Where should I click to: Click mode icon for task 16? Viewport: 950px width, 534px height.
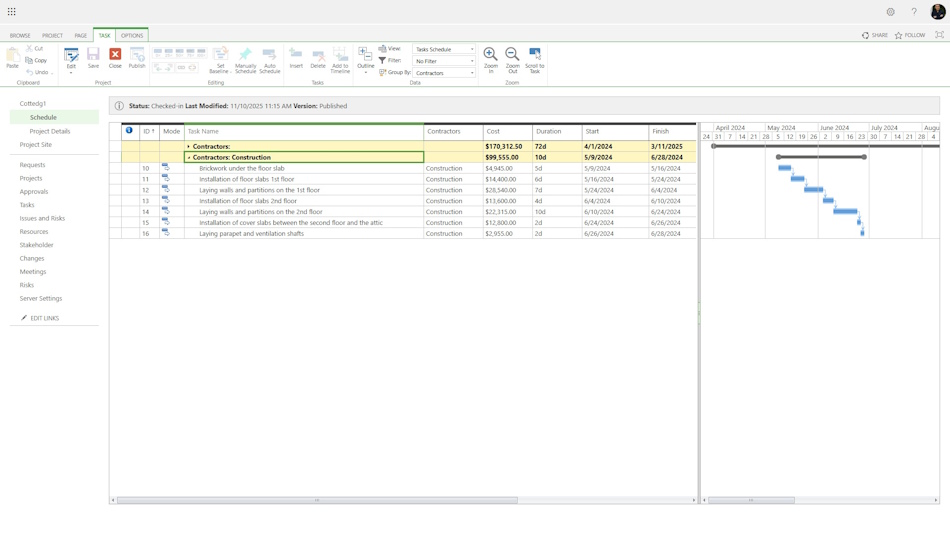(x=165, y=233)
